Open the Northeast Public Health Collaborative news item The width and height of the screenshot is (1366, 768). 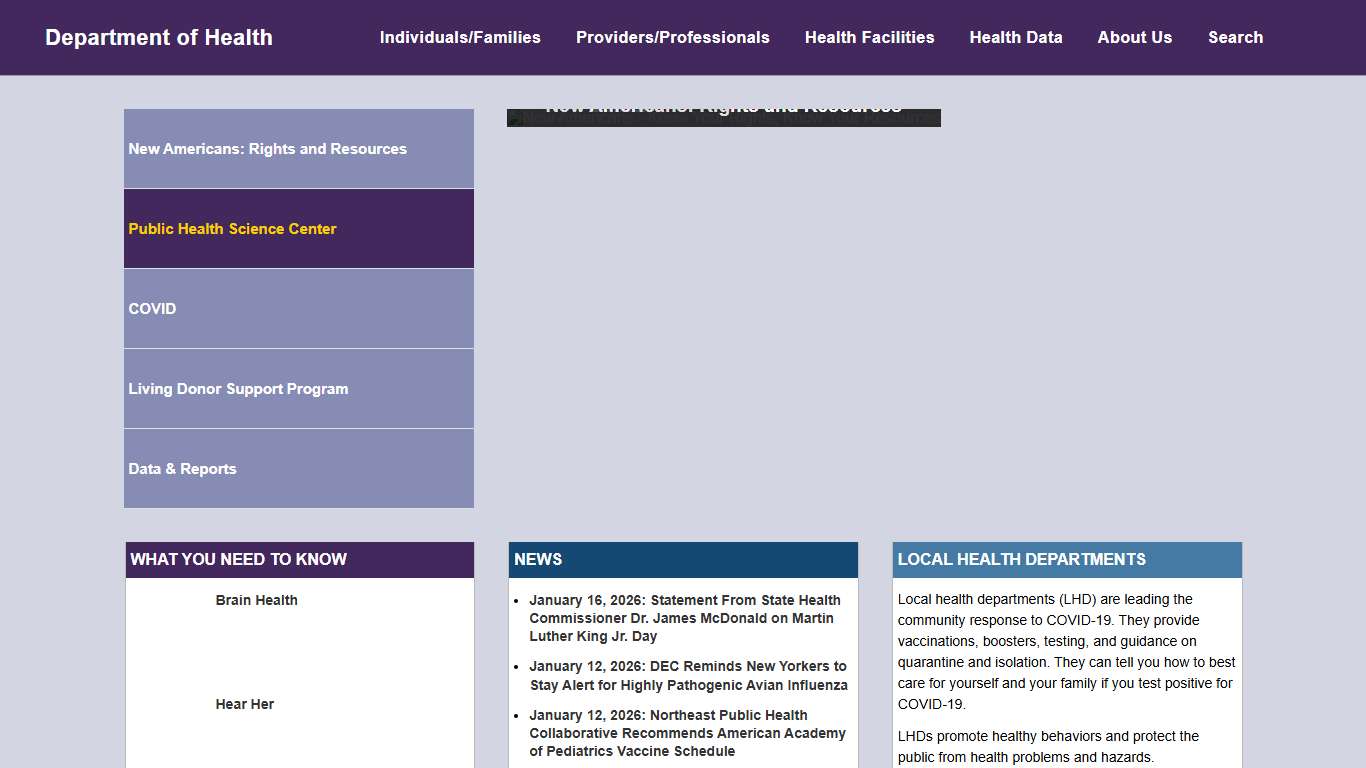click(x=687, y=733)
